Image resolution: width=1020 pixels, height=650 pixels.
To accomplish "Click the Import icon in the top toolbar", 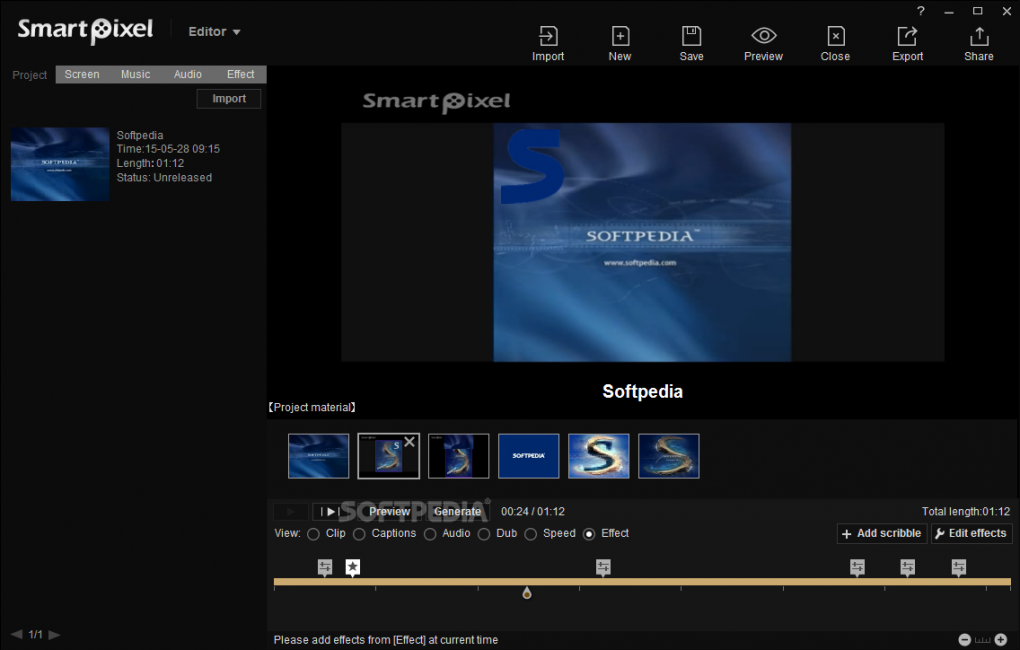I will (x=548, y=44).
